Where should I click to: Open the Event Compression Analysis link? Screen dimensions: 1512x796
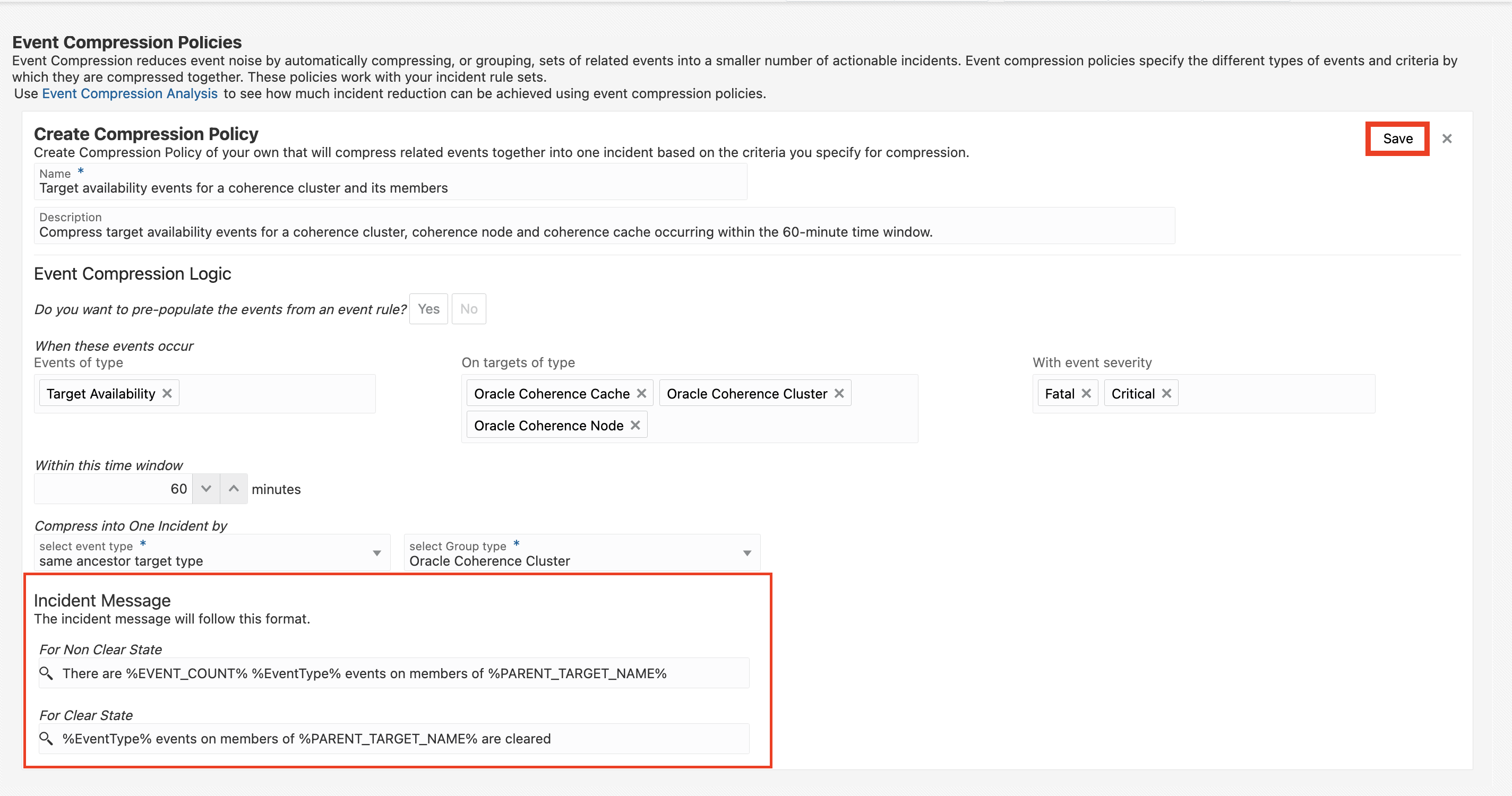pos(130,93)
